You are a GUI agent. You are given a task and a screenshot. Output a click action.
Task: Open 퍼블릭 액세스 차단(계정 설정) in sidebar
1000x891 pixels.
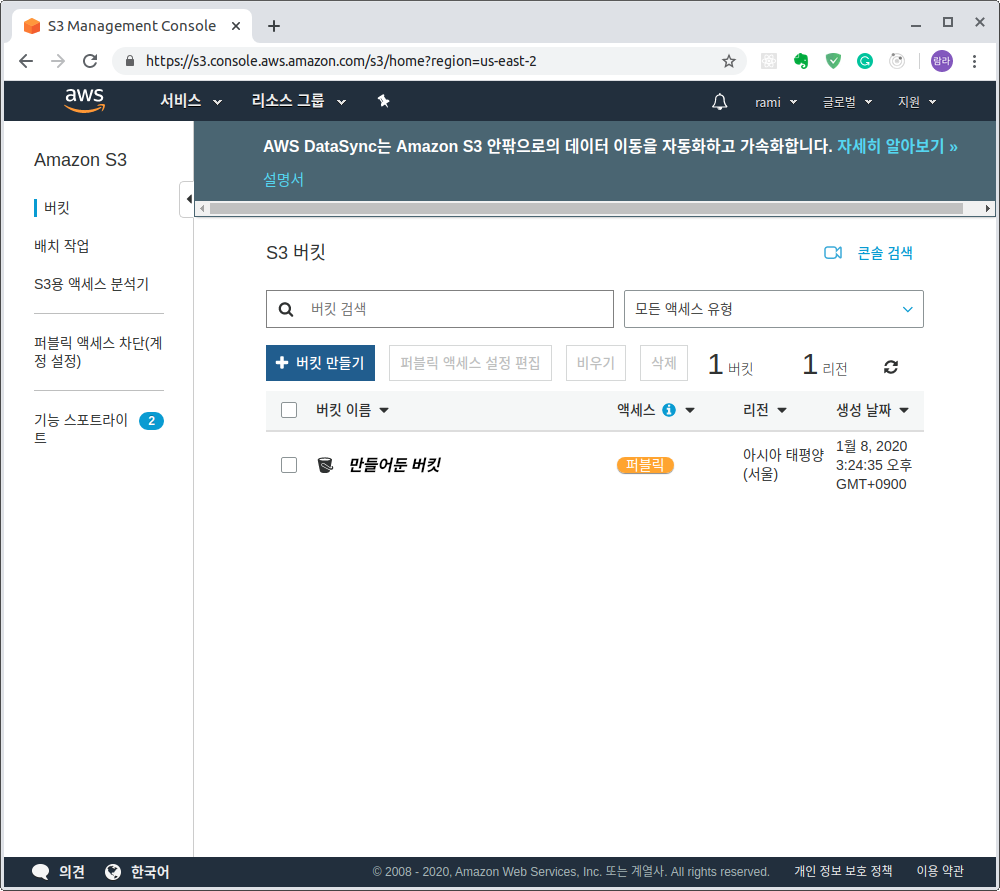pos(98,352)
